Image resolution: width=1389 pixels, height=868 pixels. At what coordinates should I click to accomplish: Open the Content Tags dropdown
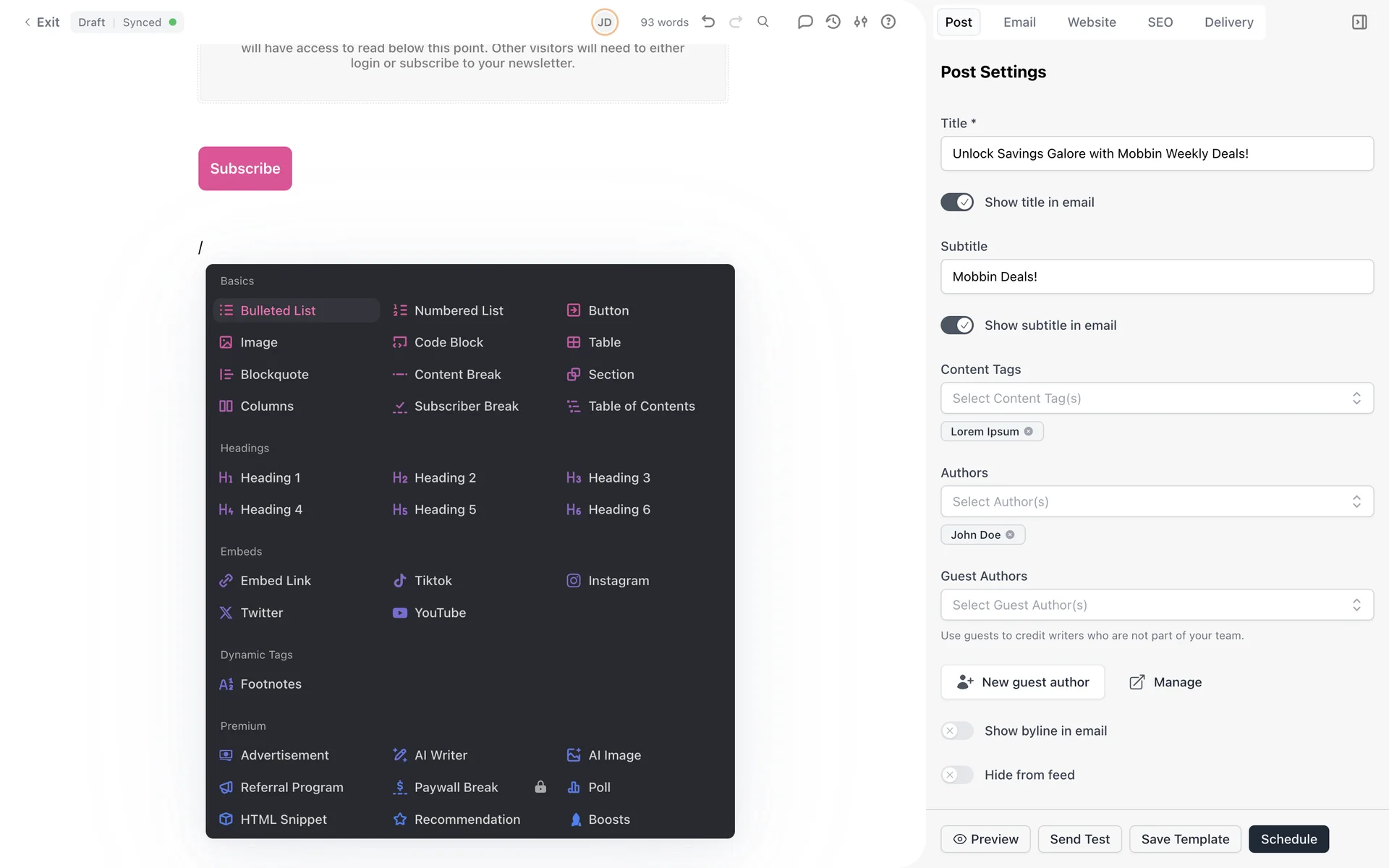1156,399
